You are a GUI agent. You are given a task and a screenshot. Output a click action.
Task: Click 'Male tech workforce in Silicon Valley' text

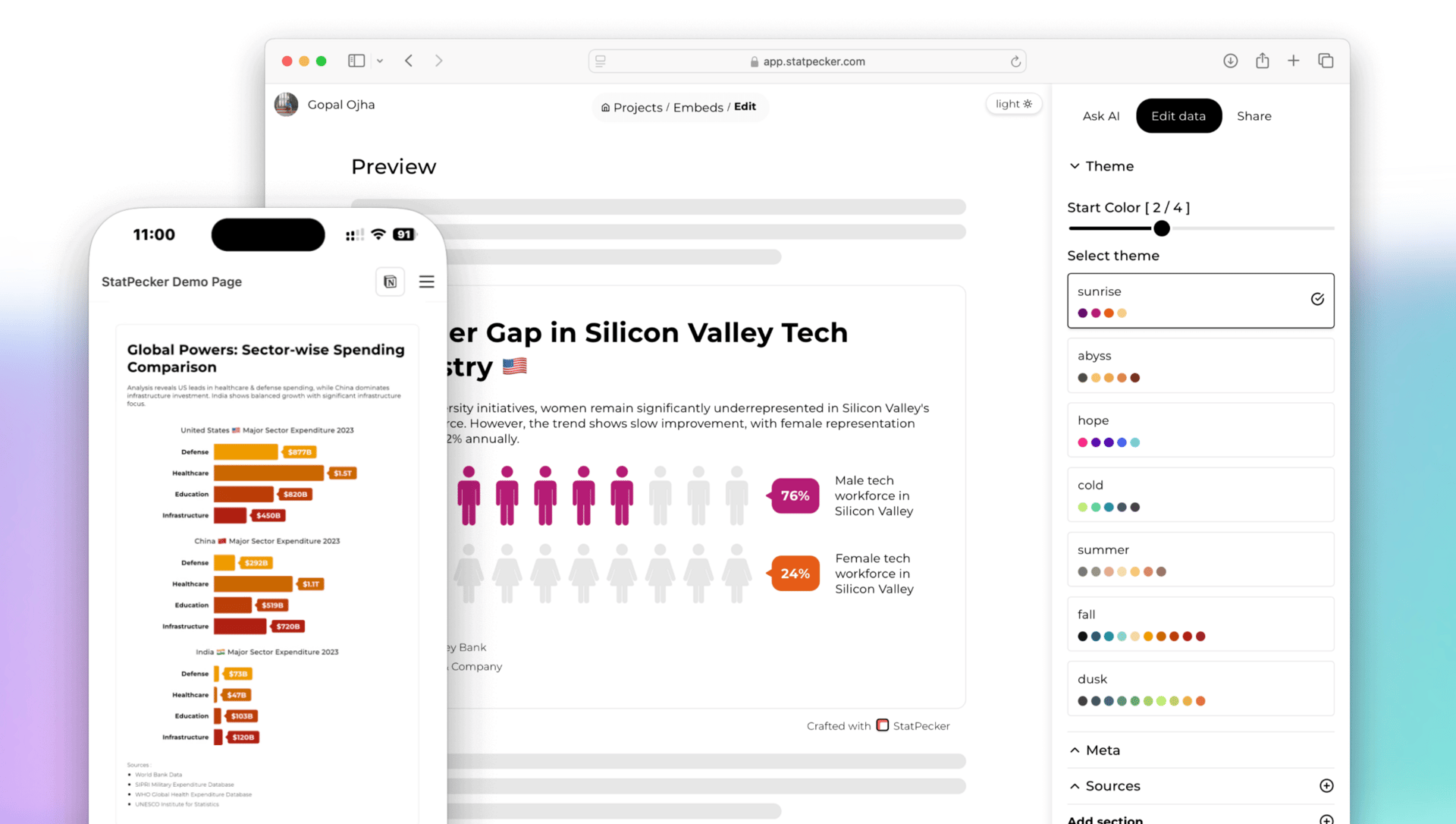click(x=874, y=496)
